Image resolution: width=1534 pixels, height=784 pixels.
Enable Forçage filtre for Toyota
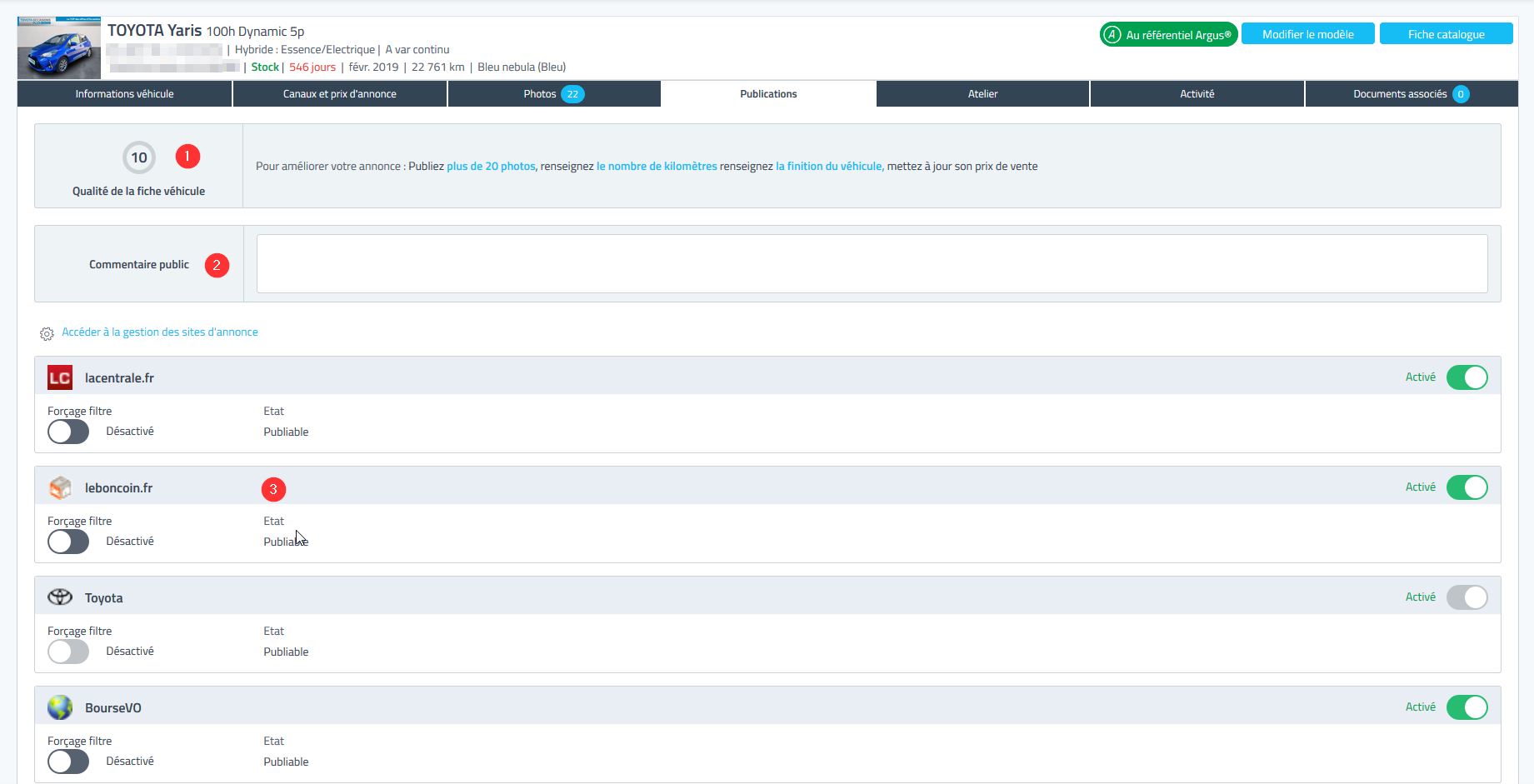point(68,652)
